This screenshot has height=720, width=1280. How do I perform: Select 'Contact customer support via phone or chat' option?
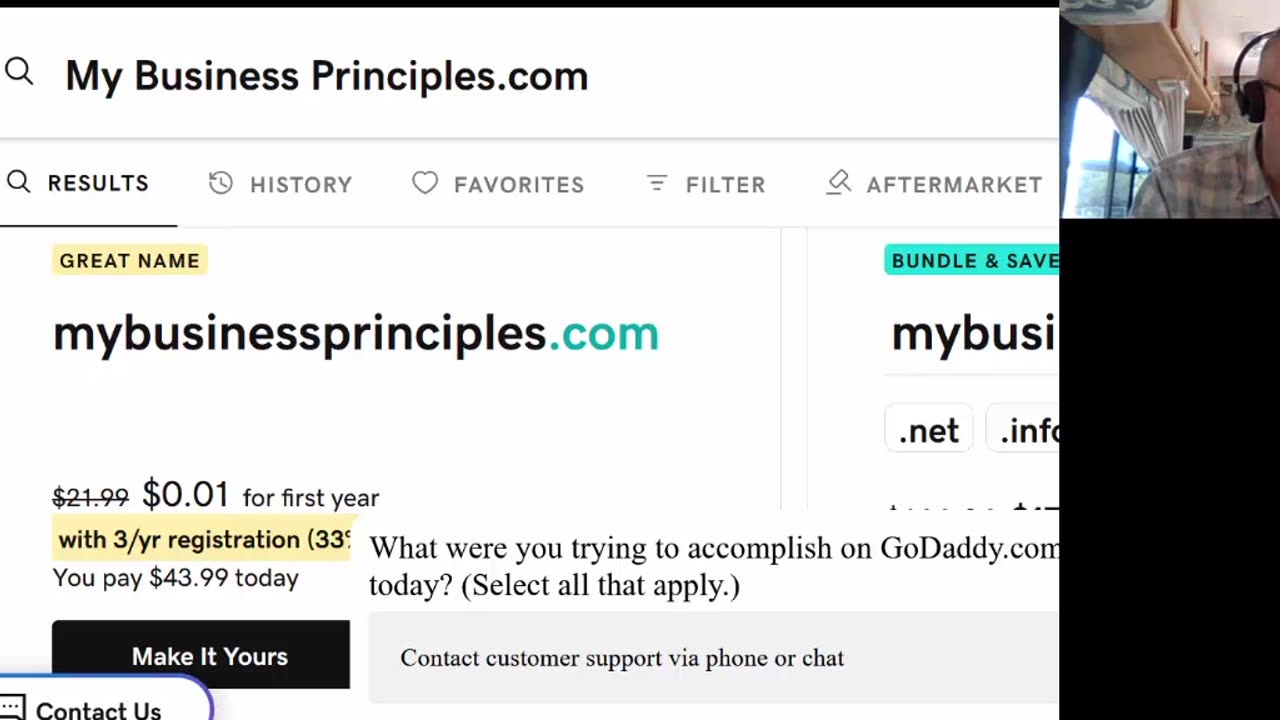[x=622, y=658]
